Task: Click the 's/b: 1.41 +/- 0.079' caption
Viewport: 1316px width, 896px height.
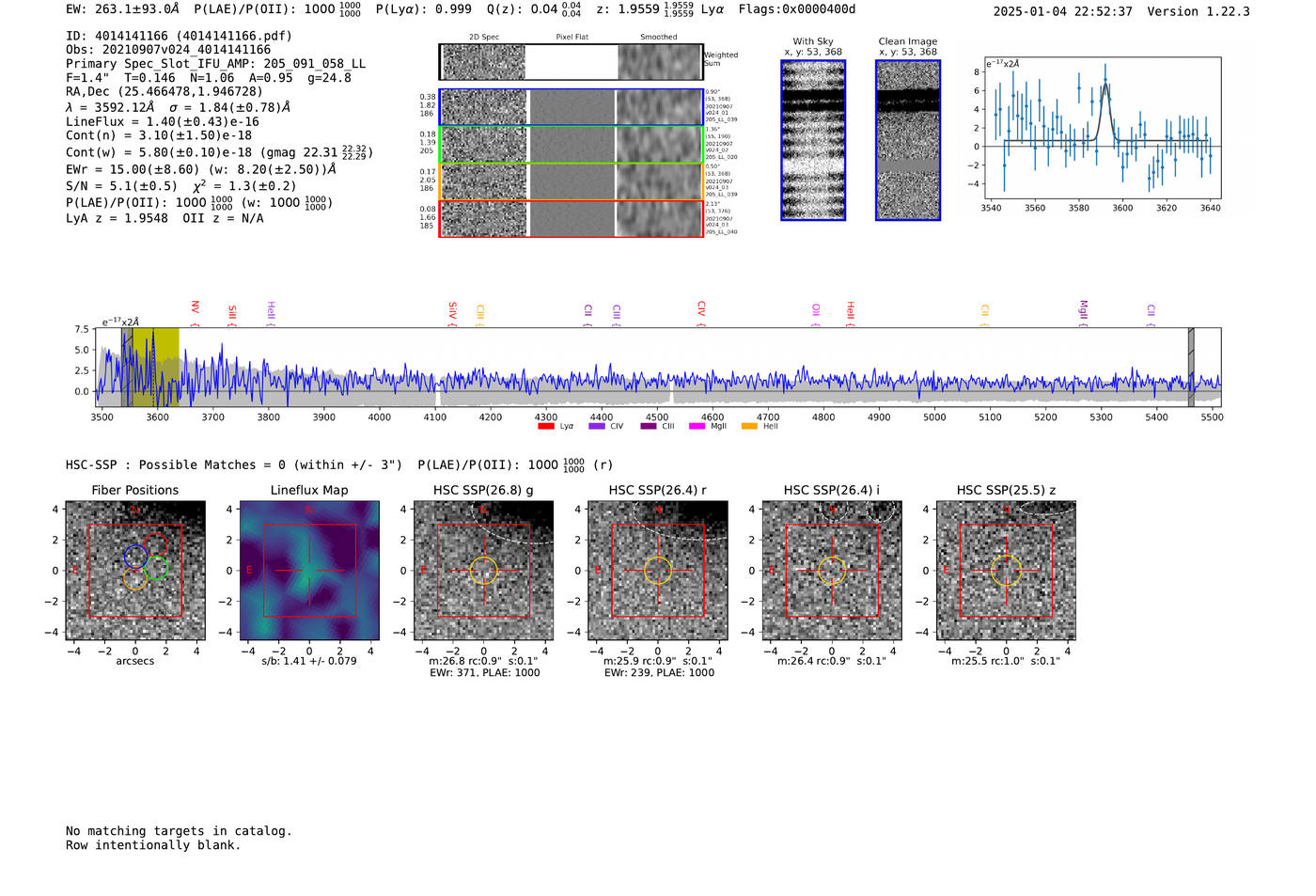Action: tap(309, 661)
